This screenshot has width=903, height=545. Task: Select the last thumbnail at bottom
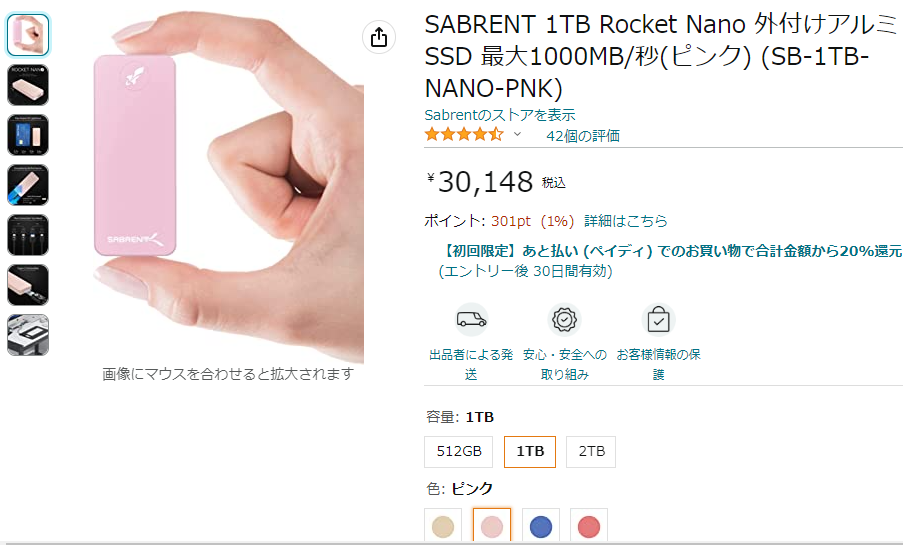[28, 335]
